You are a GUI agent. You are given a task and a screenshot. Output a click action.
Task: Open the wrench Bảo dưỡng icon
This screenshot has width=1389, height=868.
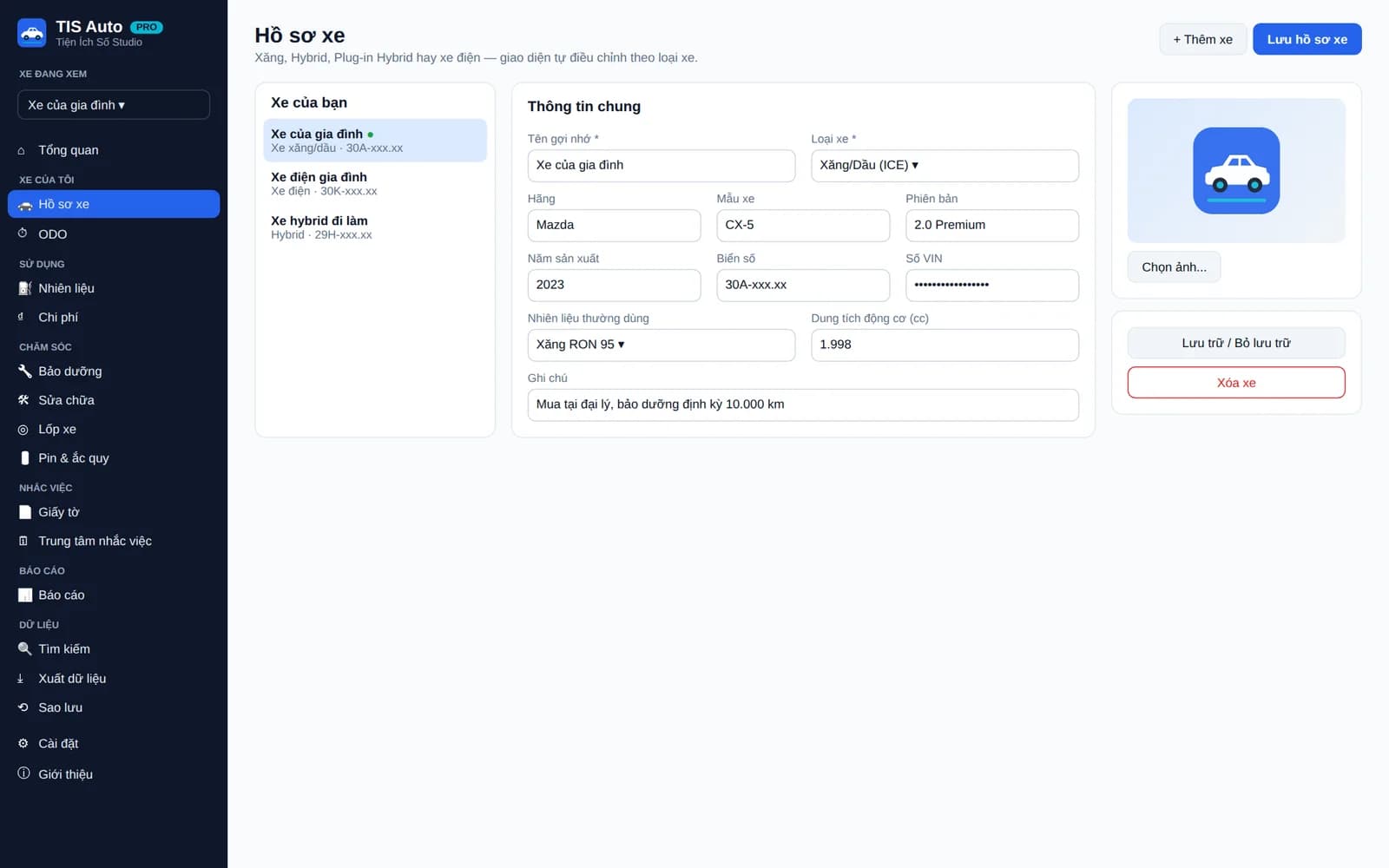pos(24,372)
